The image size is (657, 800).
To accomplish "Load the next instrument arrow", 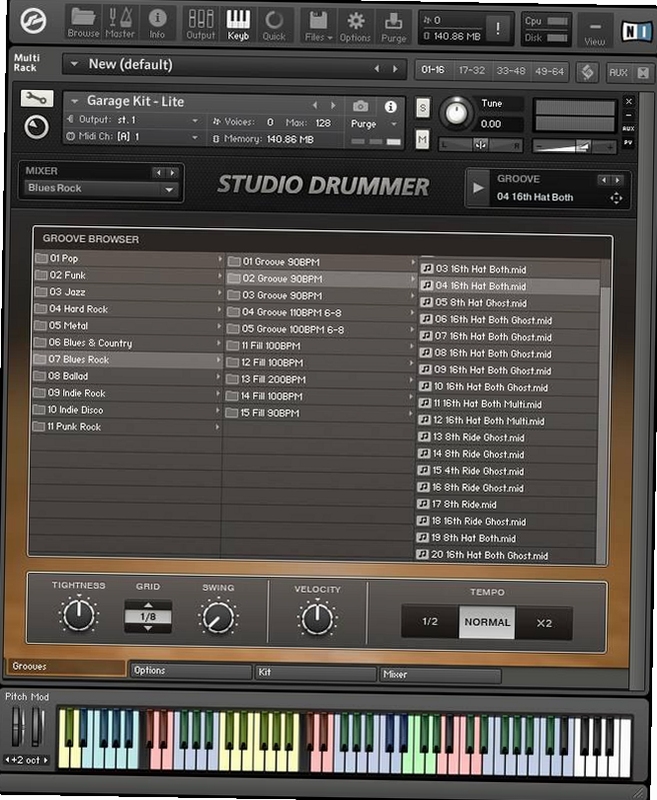I will 333,106.
